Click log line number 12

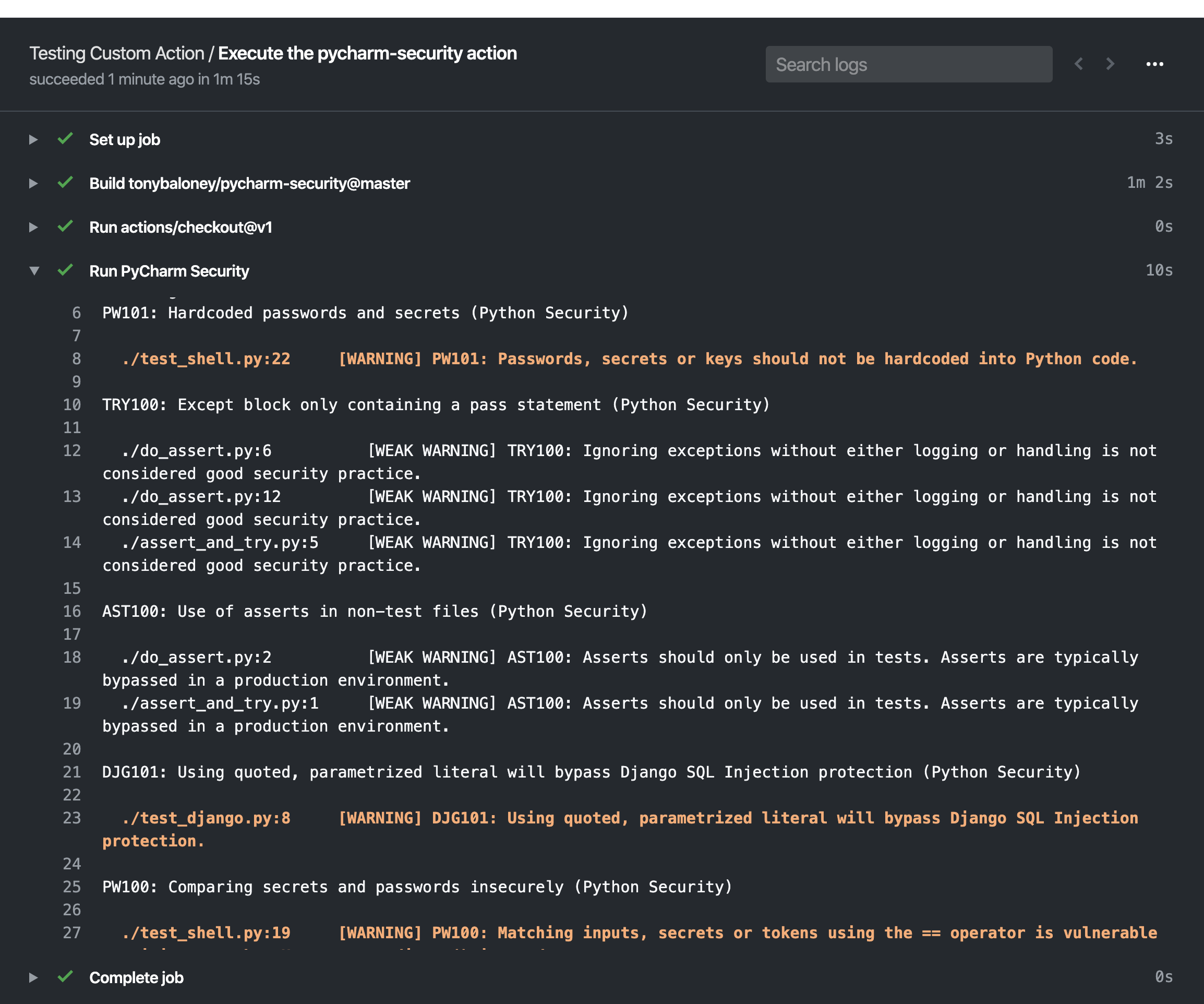coord(71,451)
